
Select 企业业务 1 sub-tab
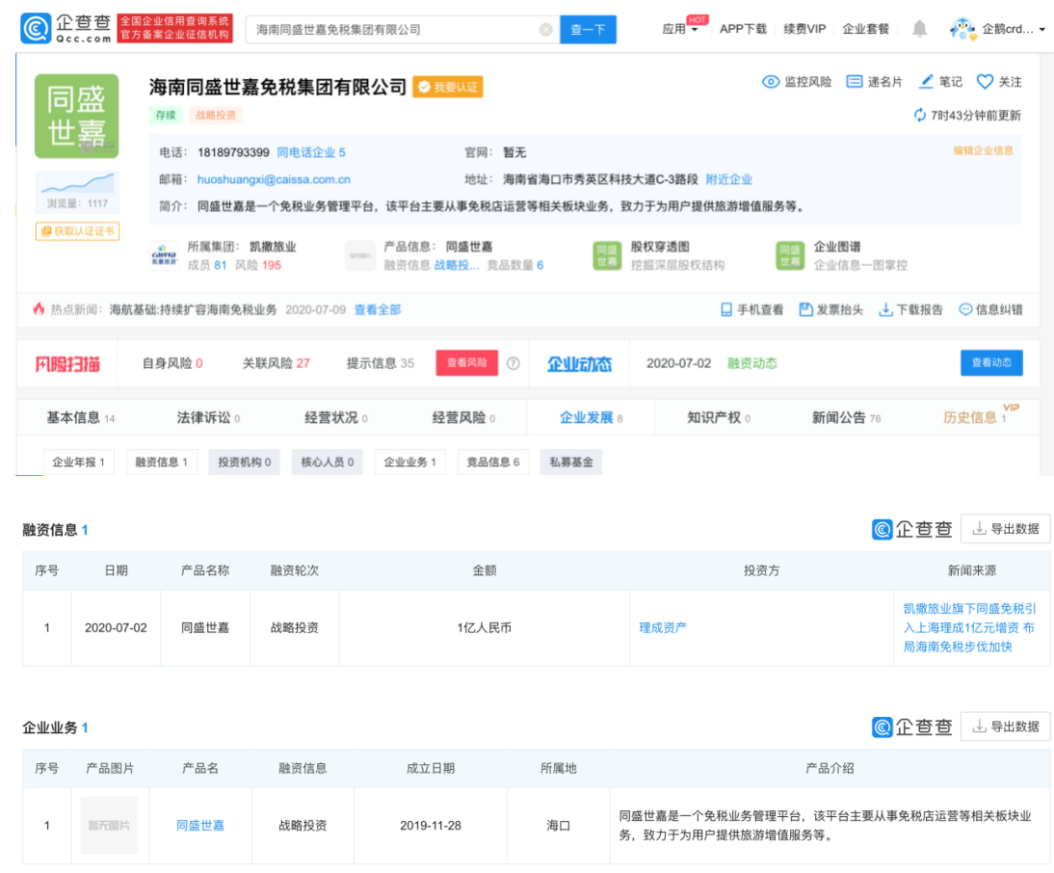pyautogui.click(x=410, y=462)
